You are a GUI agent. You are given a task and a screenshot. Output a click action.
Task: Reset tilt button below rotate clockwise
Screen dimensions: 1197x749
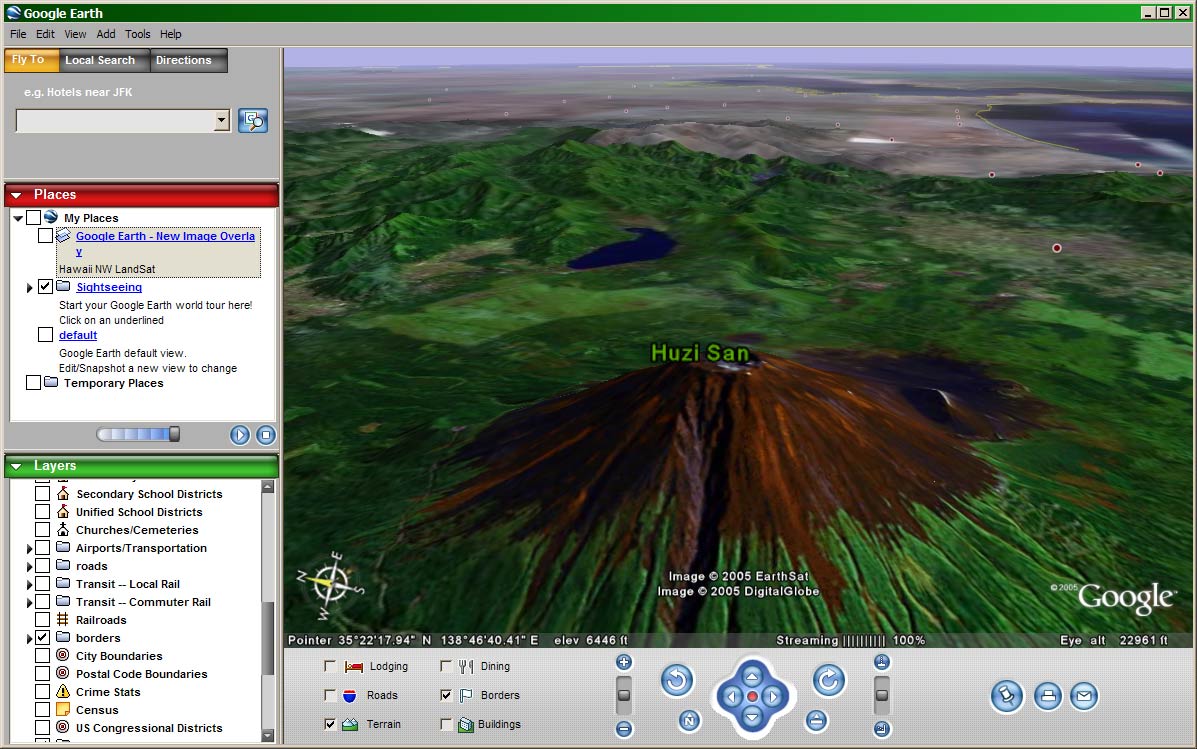[x=816, y=720]
